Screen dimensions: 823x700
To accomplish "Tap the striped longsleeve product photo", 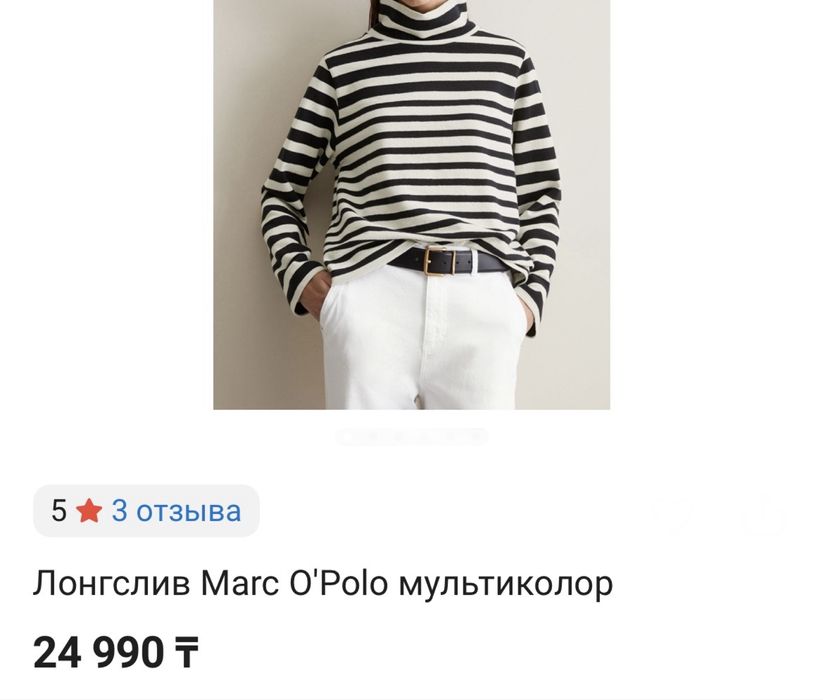I will (412, 205).
